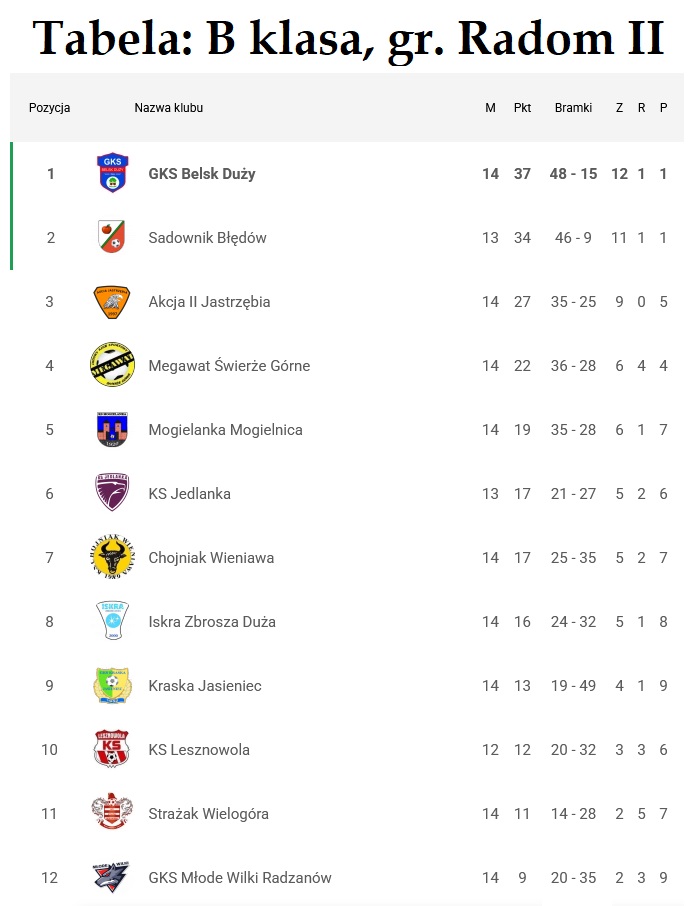Click the Strażak Wielogóra club crest
This screenshot has width=697, height=906.
112,813
